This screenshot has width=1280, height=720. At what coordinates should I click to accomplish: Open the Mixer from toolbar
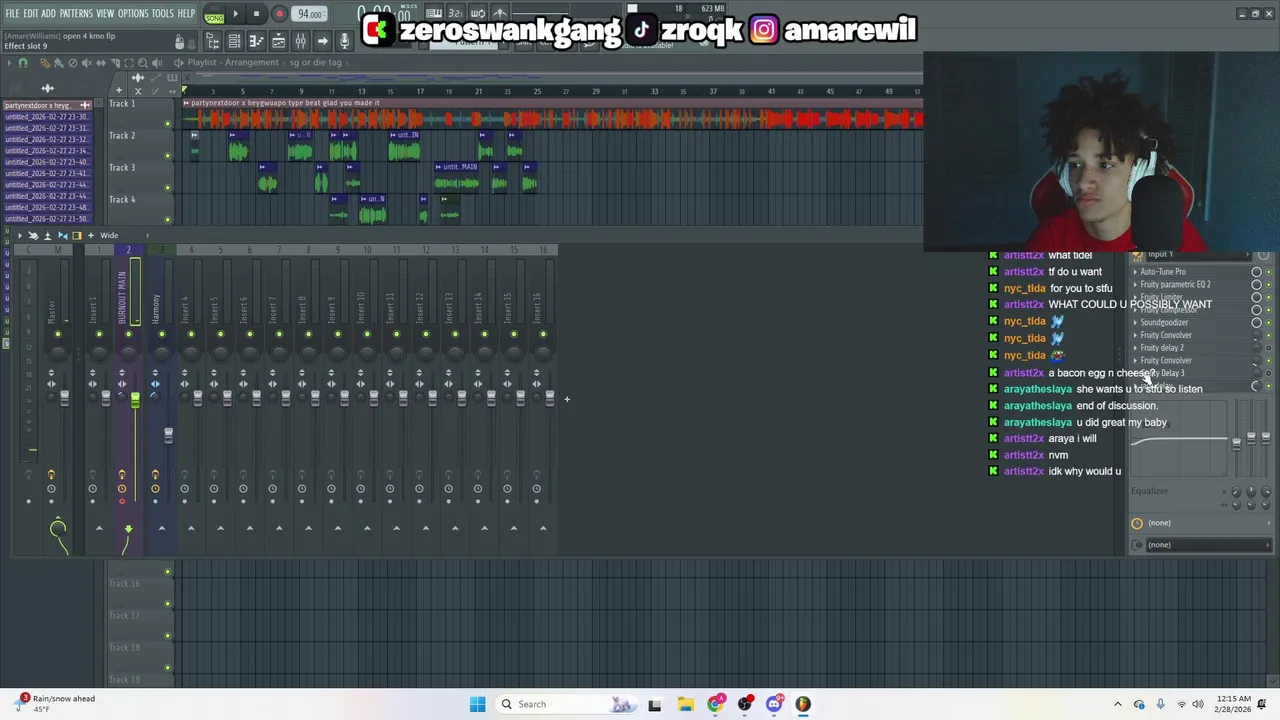click(300, 41)
